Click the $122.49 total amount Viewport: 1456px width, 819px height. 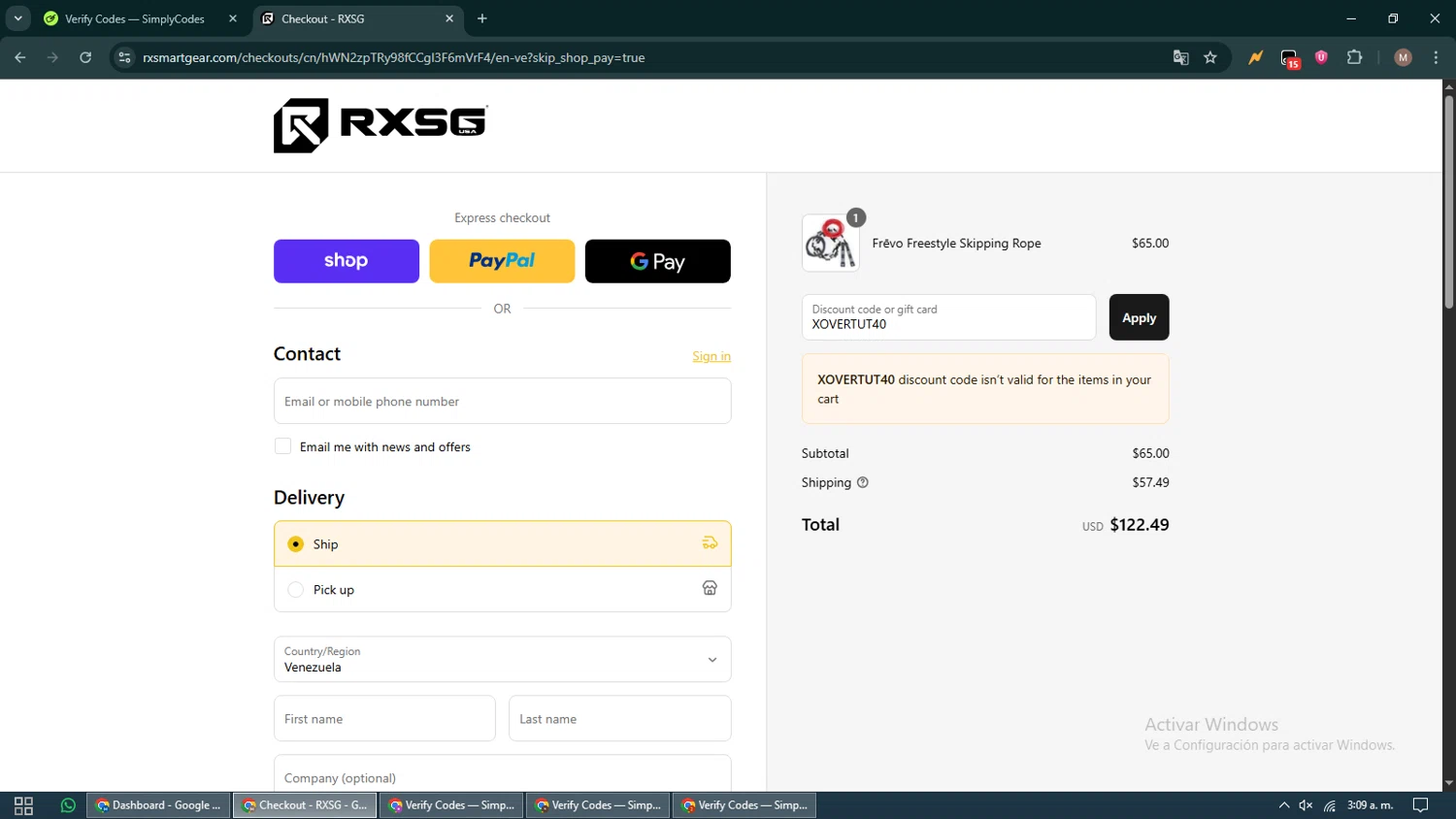pos(1140,525)
